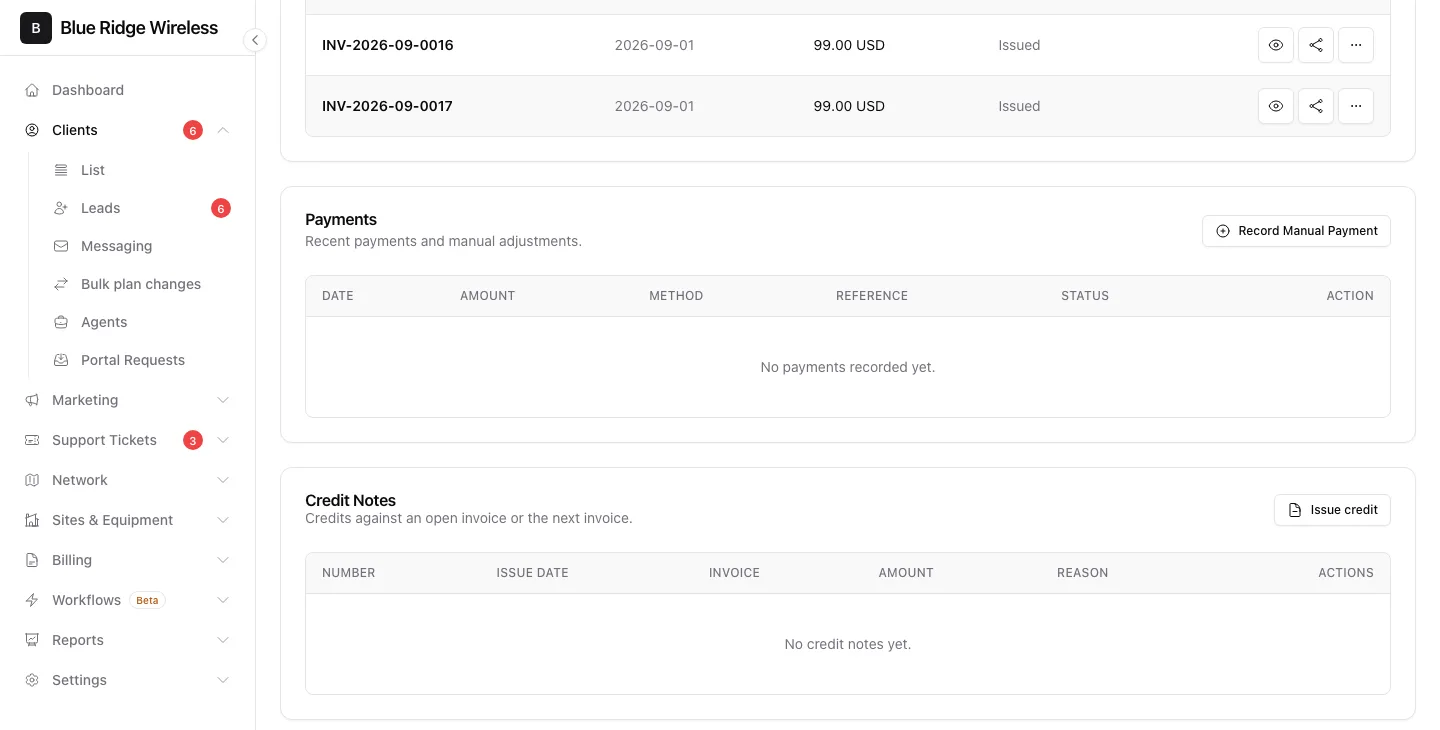Open Portal Requests in sidebar

(x=141, y=360)
